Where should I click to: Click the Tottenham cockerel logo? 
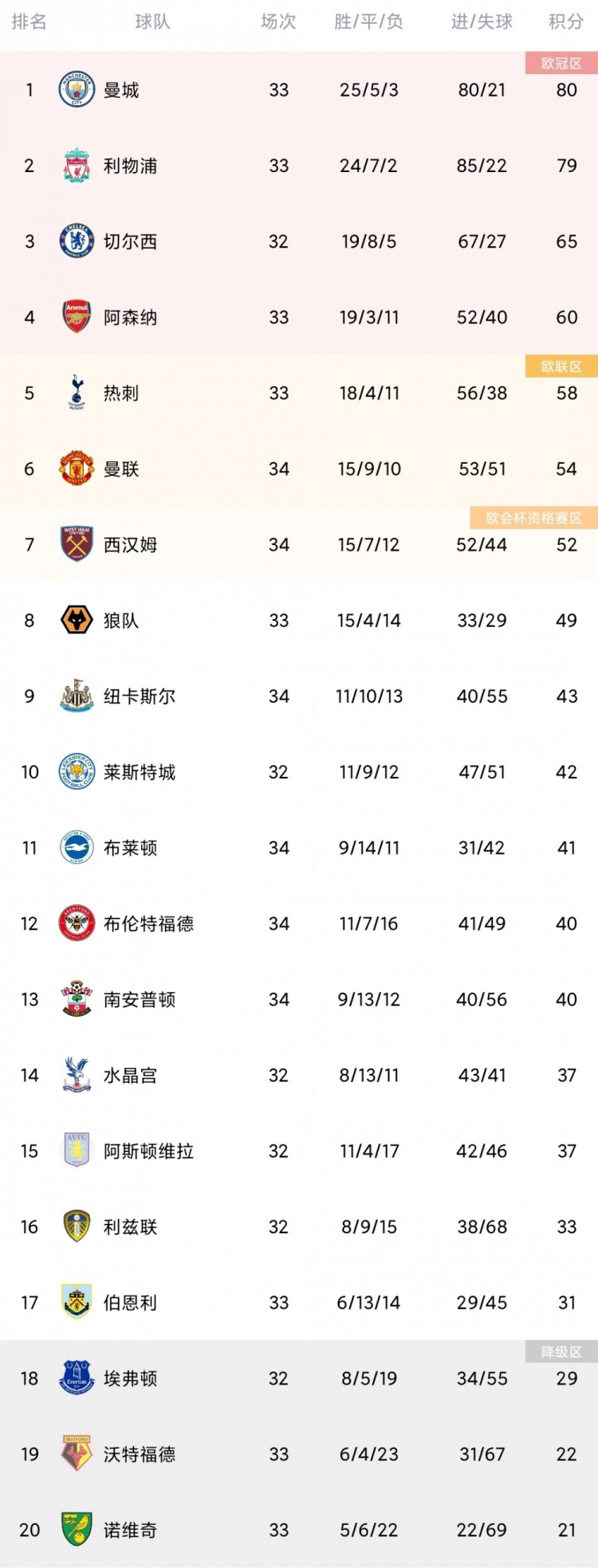click(x=77, y=392)
